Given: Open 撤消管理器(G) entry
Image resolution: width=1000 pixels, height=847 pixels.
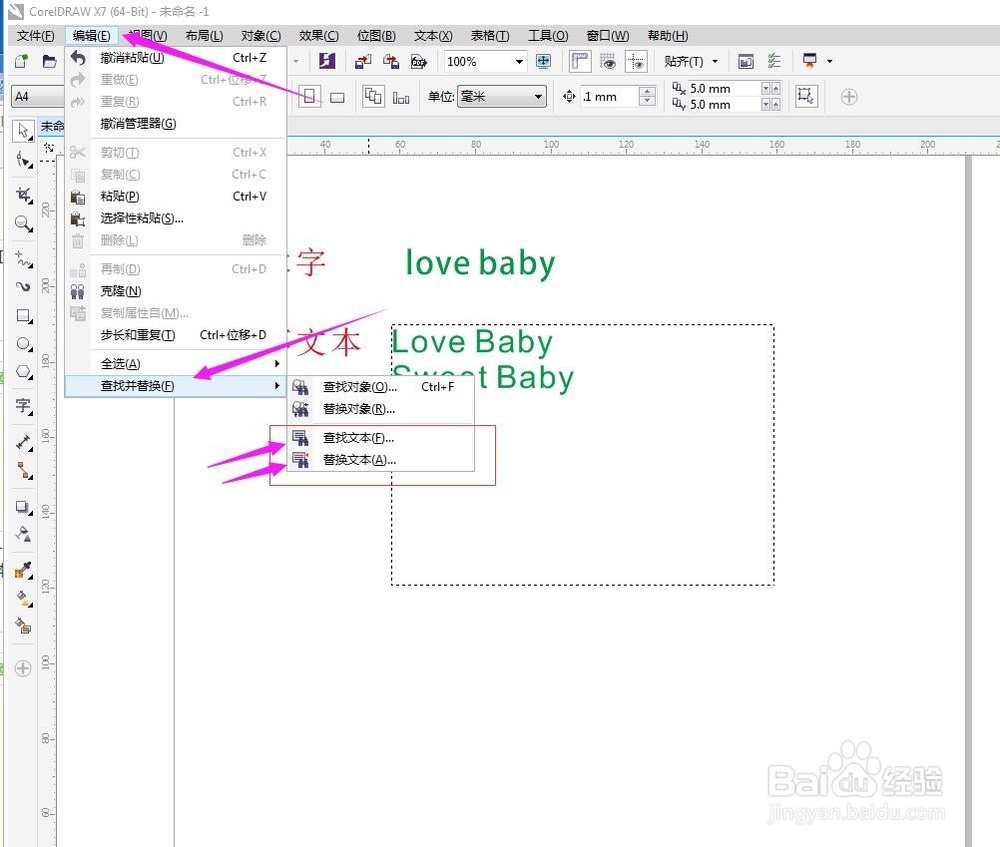Looking at the screenshot, I should tap(175, 123).
